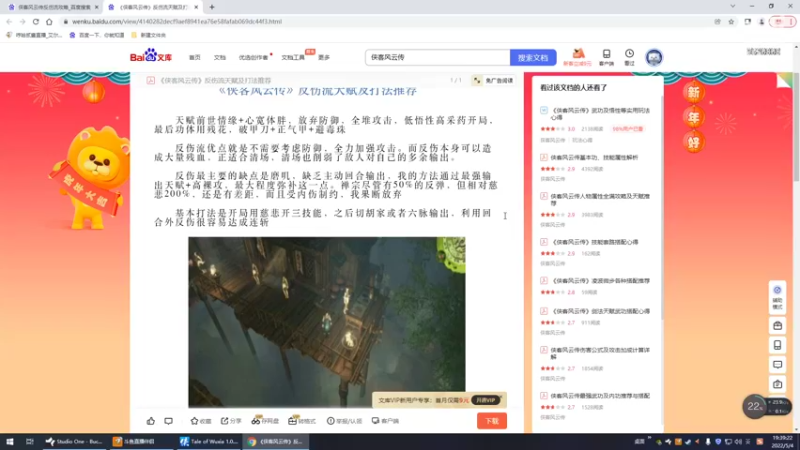Reload the page with browser refresh icon

36,21
